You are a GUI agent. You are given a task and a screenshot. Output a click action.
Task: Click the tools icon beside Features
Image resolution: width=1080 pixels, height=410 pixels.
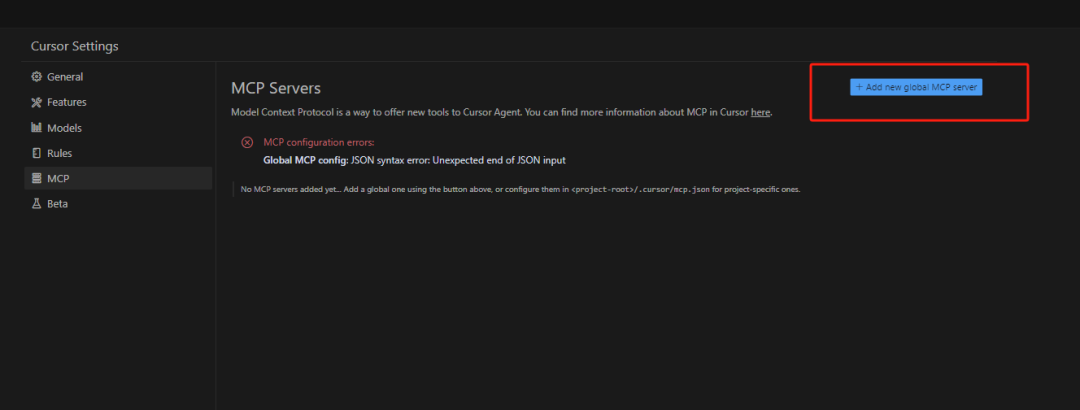pos(37,103)
